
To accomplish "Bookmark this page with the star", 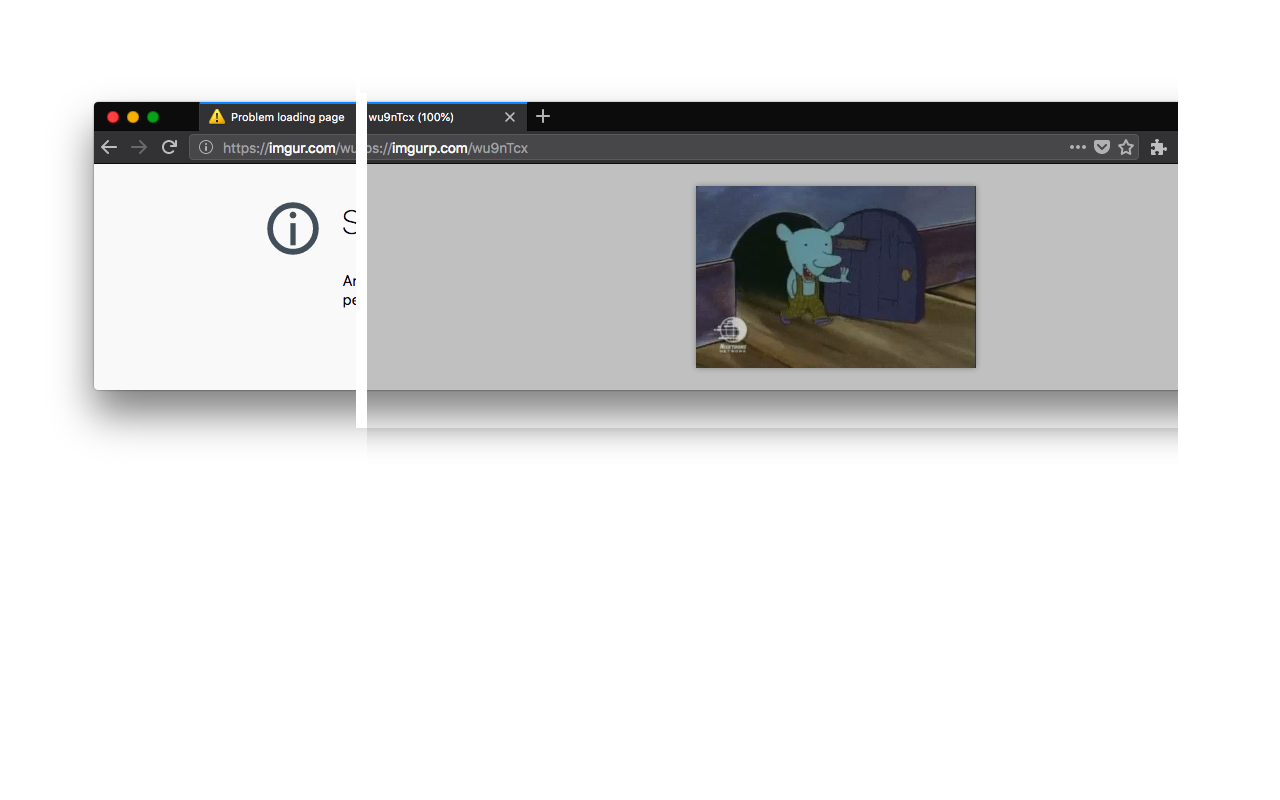I will [1126, 147].
